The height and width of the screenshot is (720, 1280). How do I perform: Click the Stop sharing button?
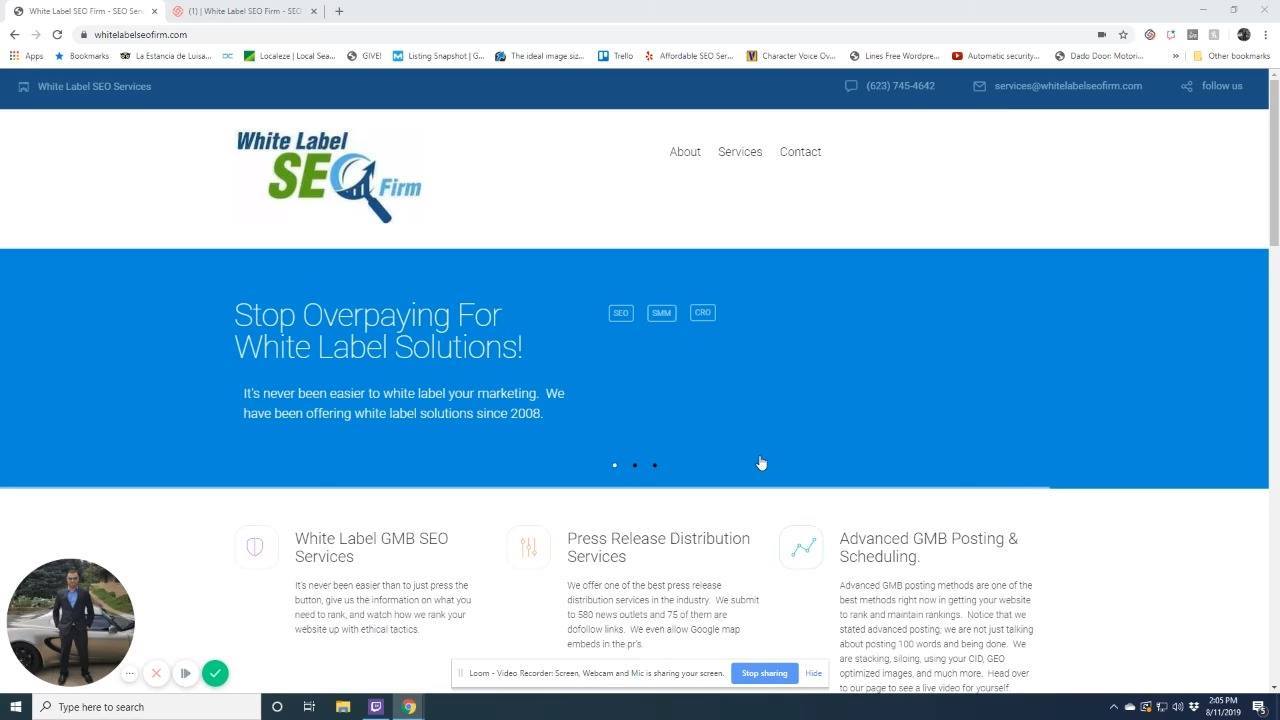tap(764, 673)
